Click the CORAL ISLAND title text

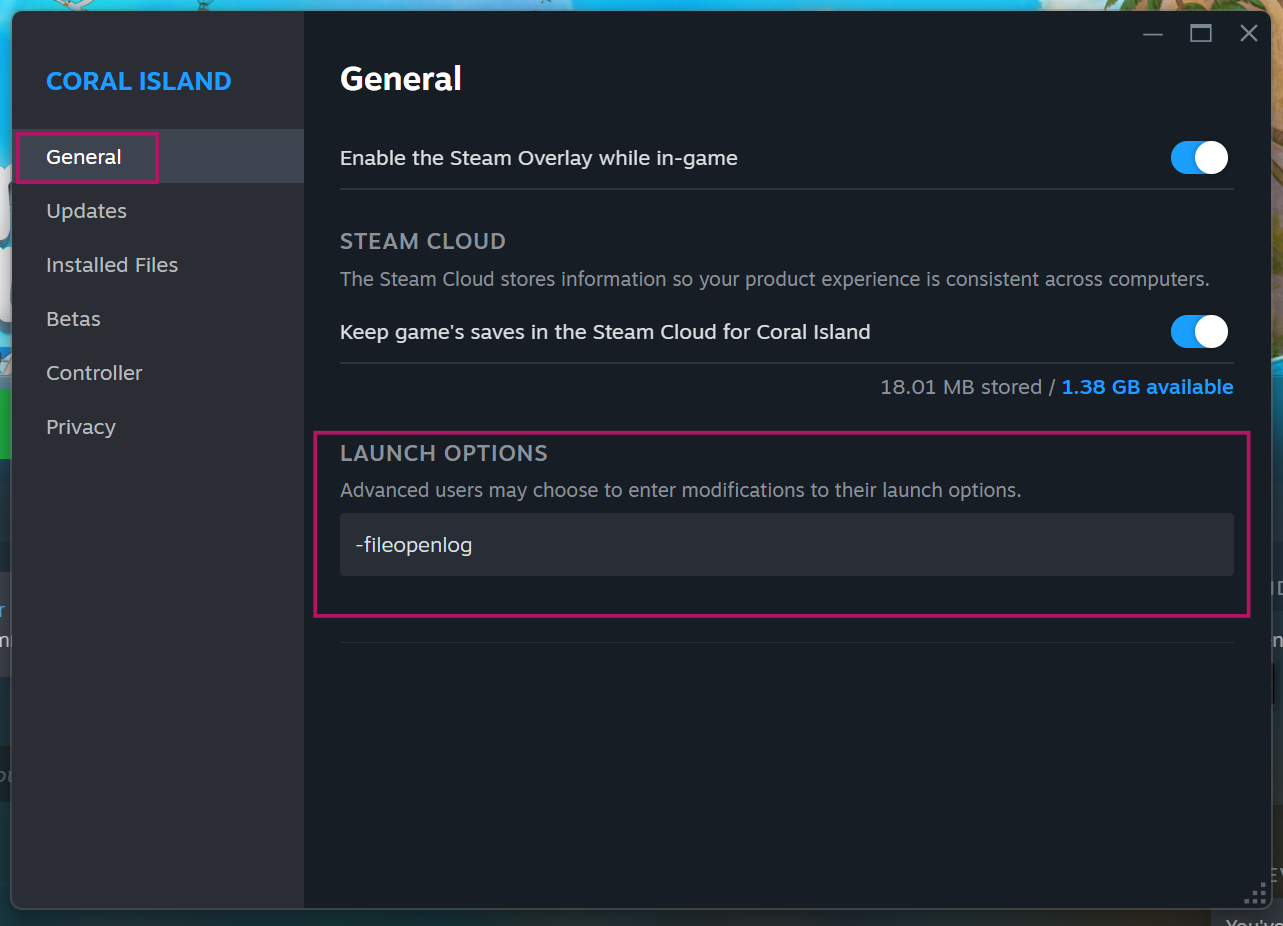[139, 81]
